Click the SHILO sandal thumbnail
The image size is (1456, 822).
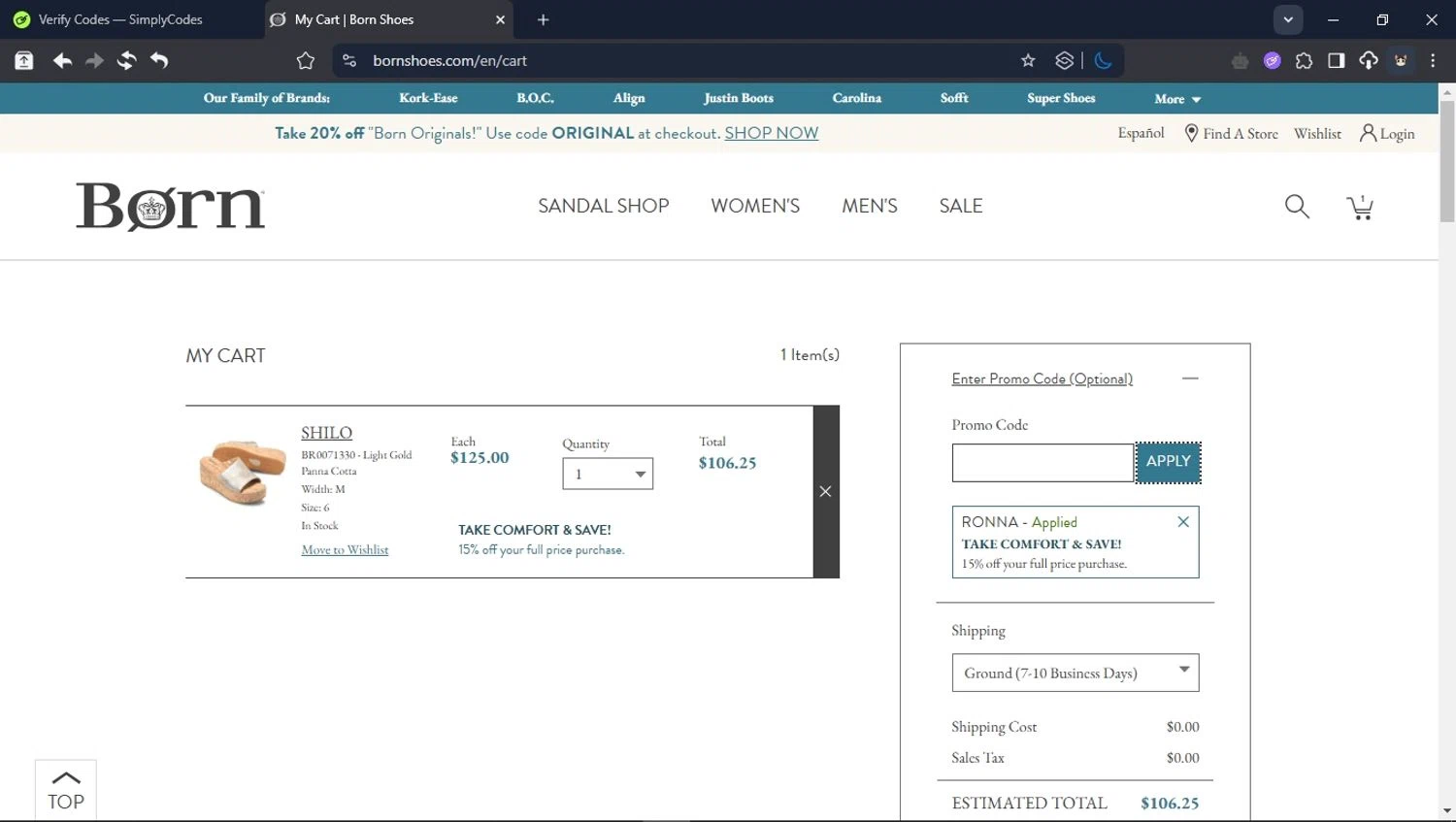[242, 472]
